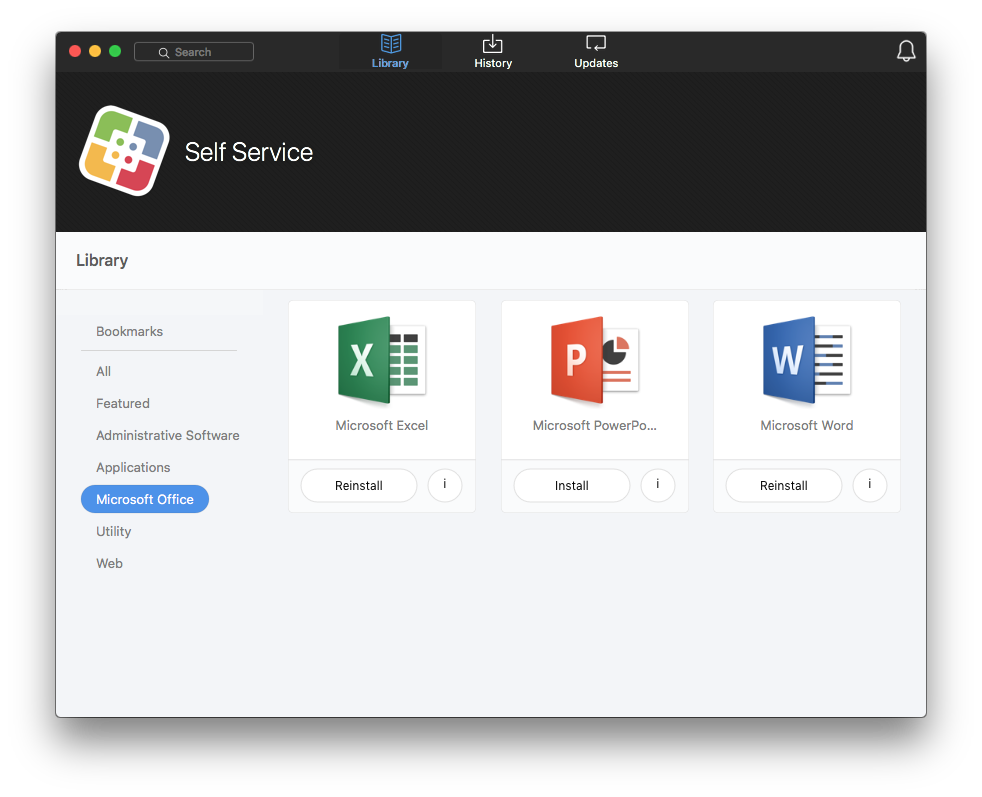Viewport: 982px width, 797px height.
Task: Choose the Utility category
Action: (x=114, y=531)
